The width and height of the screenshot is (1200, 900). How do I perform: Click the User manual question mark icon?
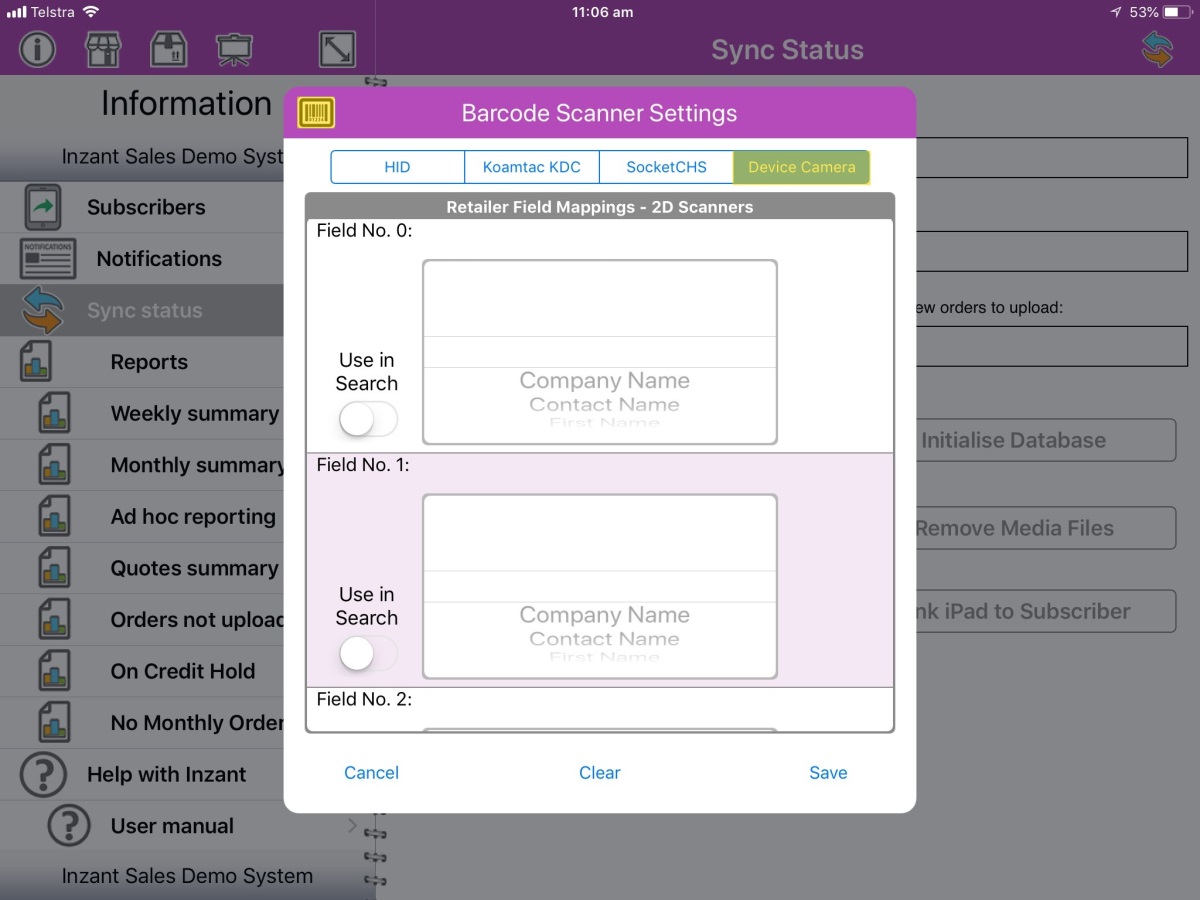click(x=69, y=826)
